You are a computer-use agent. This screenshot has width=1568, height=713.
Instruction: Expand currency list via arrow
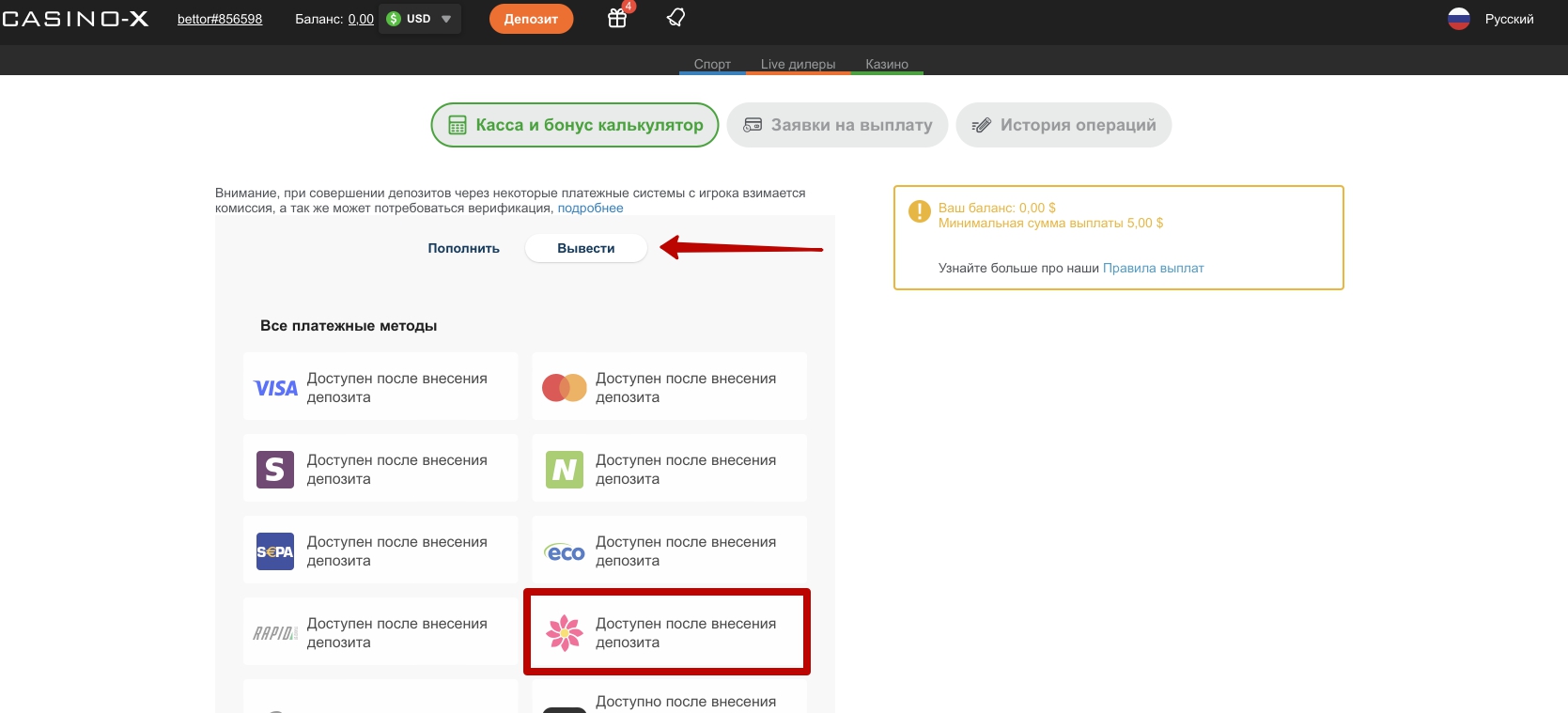click(446, 19)
